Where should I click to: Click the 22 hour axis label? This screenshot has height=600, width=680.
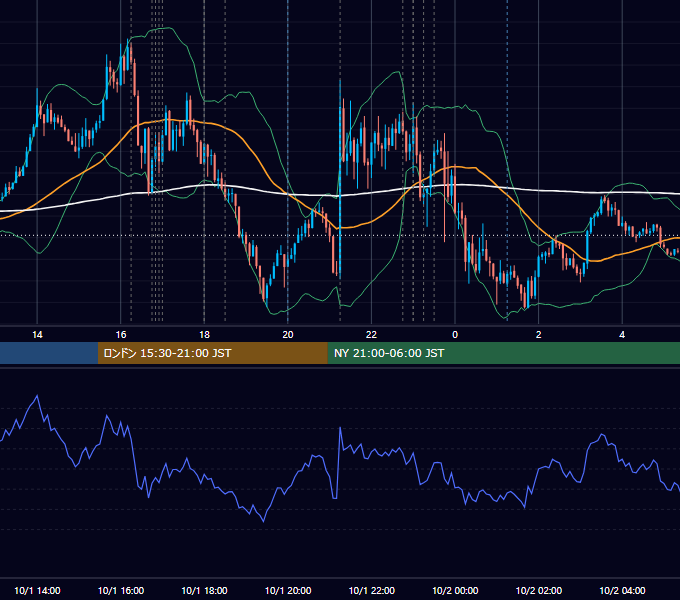(372, 335)
